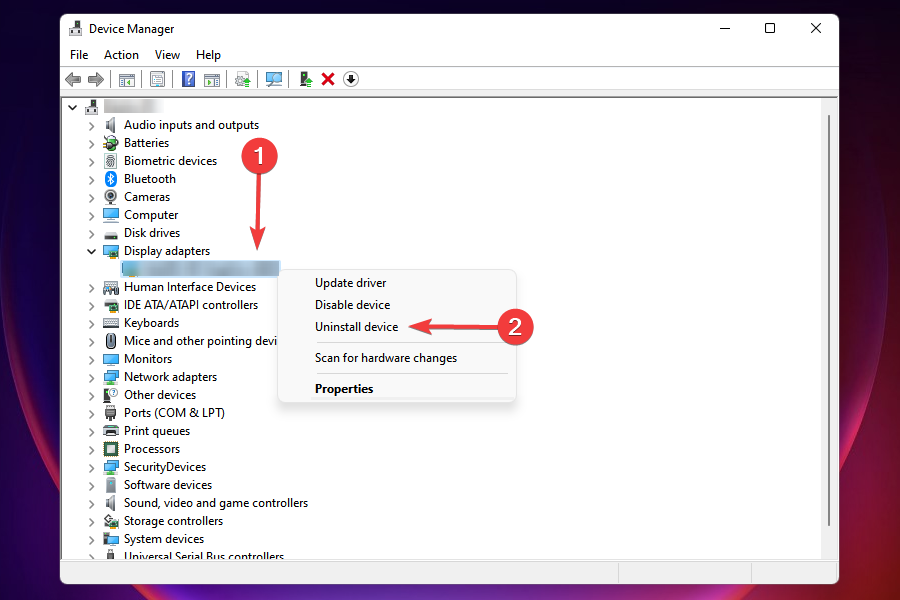This screenshot has height=600, width=900.
Task: Collapse the Display adapters category
Action: pyautogui.click(x=92, y=251)
